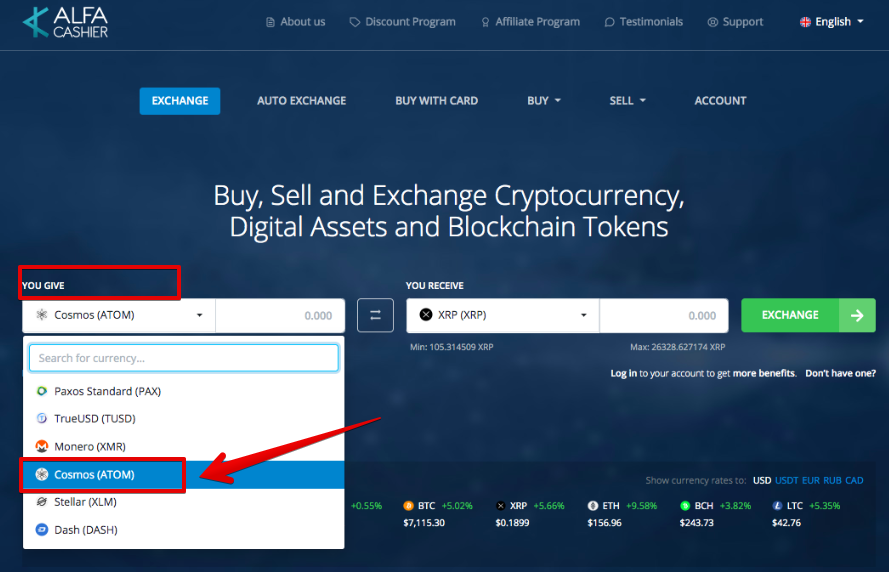889x572 pixels.
Task: Click the XRP icon in receive selector
Action: pyautogui.click(x=426, y=315)
